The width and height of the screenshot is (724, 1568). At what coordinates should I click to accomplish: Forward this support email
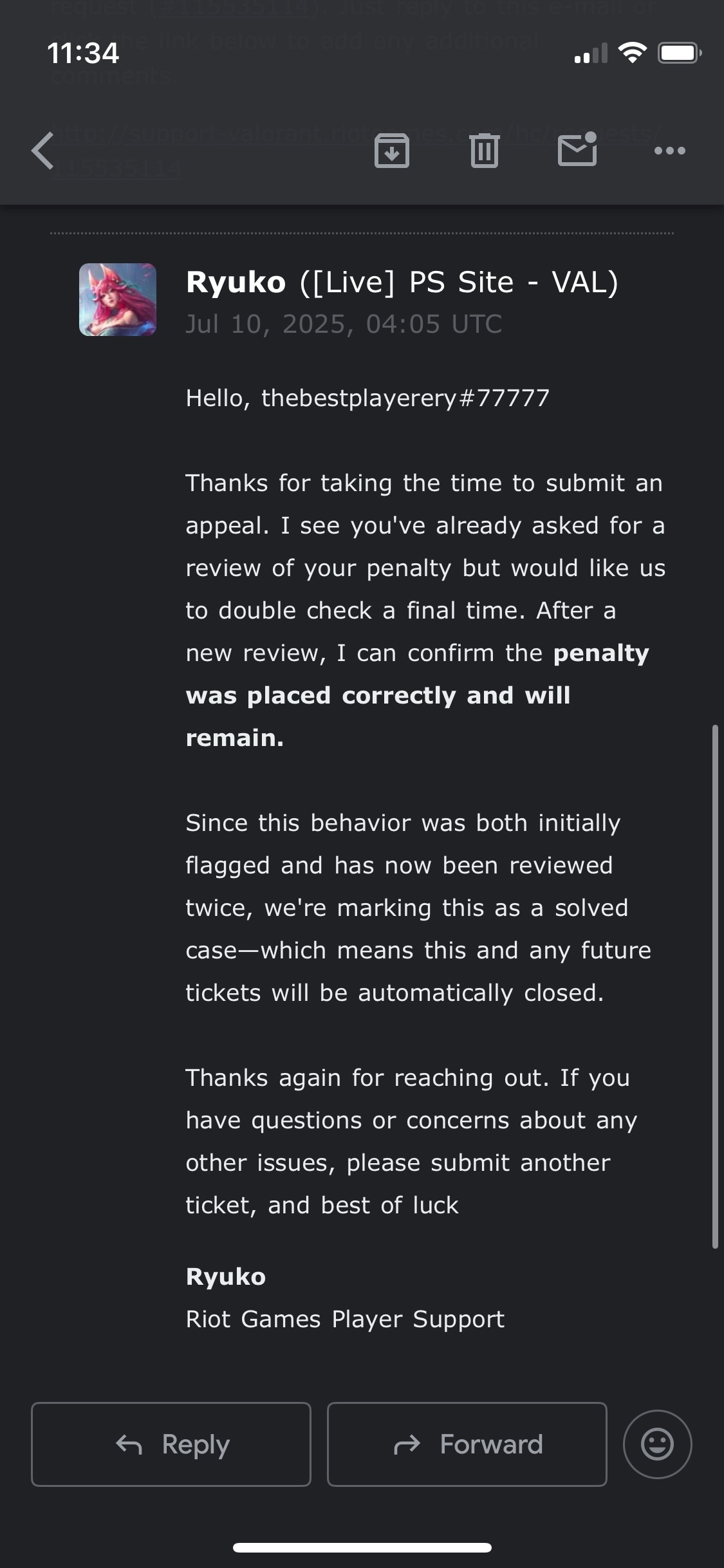467,1444
